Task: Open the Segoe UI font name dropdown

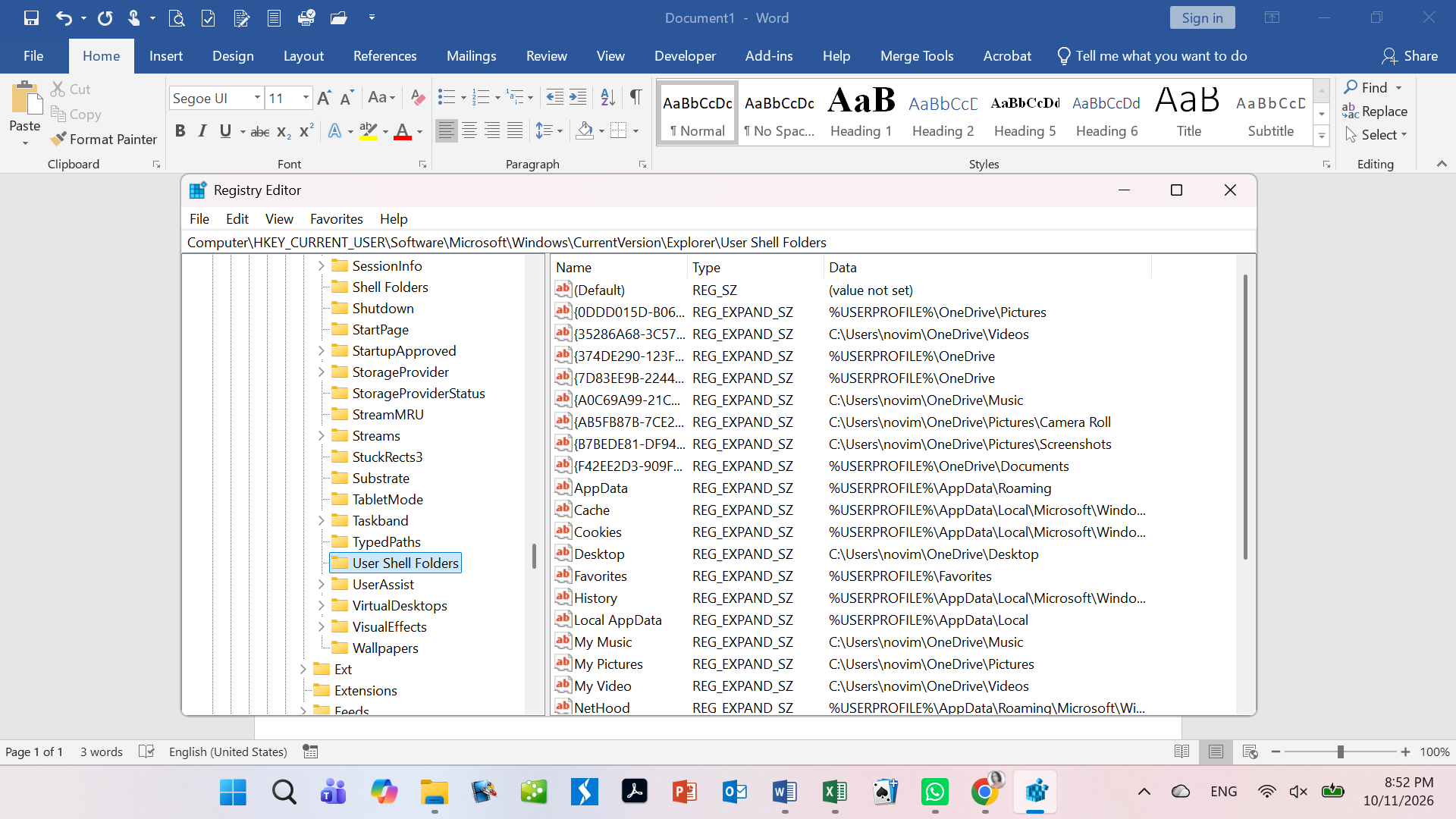Action: tap(257, 98)
